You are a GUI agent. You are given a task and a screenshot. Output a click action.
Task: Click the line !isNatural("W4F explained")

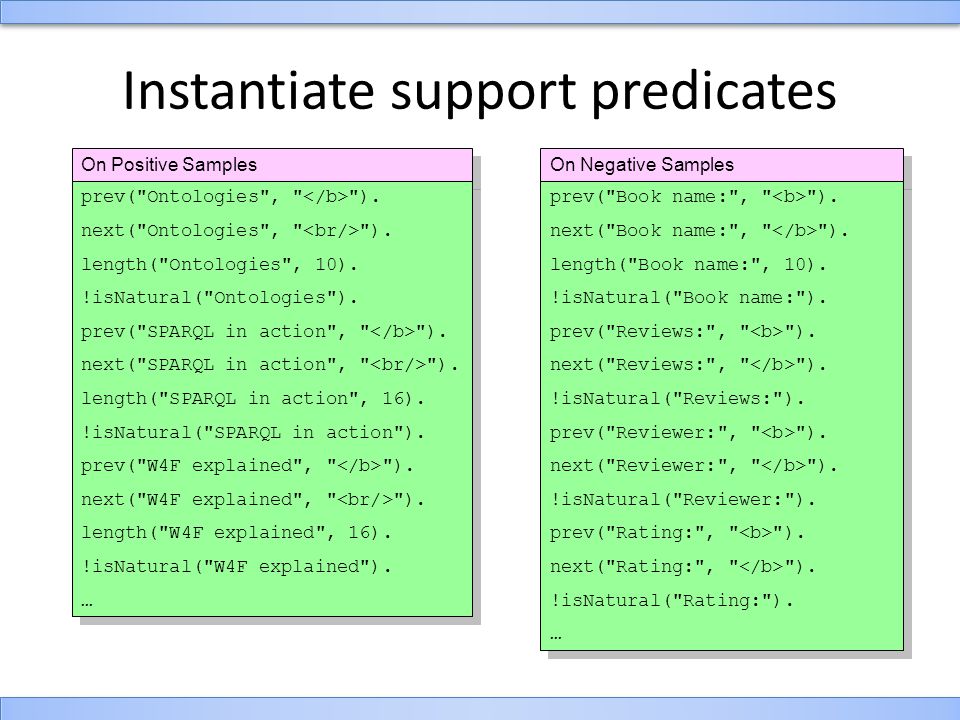pyautogui.click(x=236, y=567)
